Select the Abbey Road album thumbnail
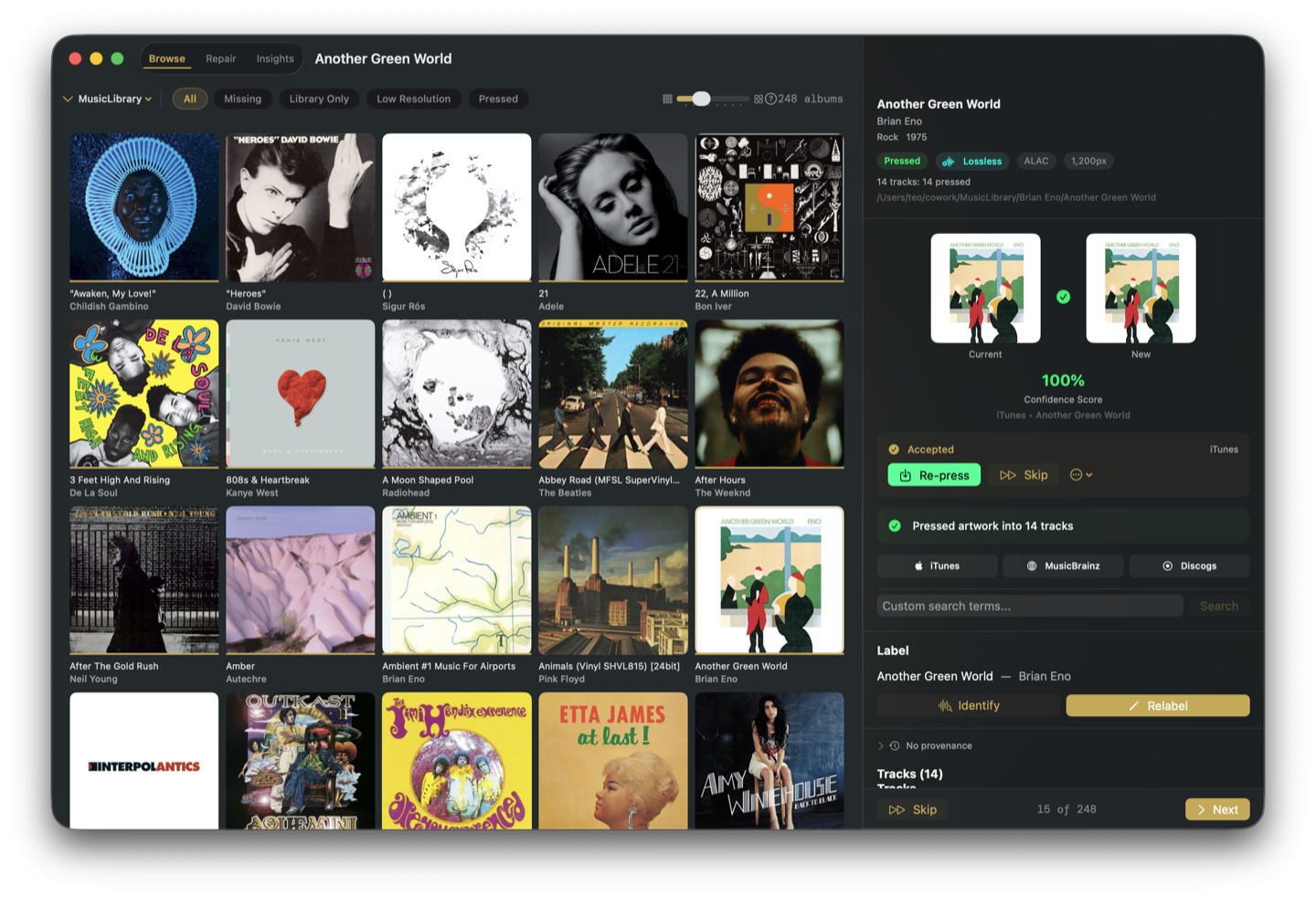The height and width of the screenshot is (897, 1316). point(612,394)
